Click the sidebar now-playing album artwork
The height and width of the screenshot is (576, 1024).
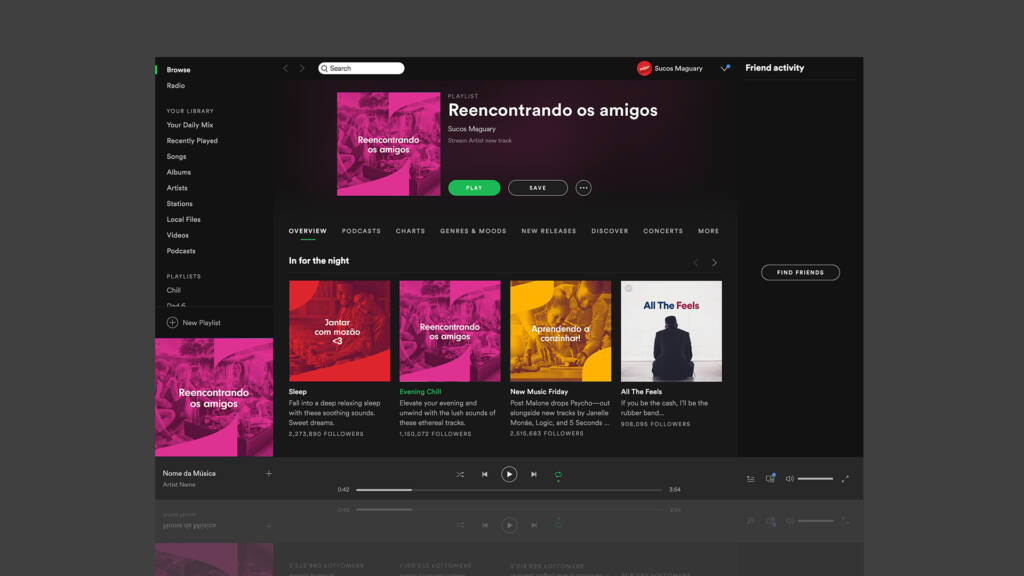click(214, 397)
